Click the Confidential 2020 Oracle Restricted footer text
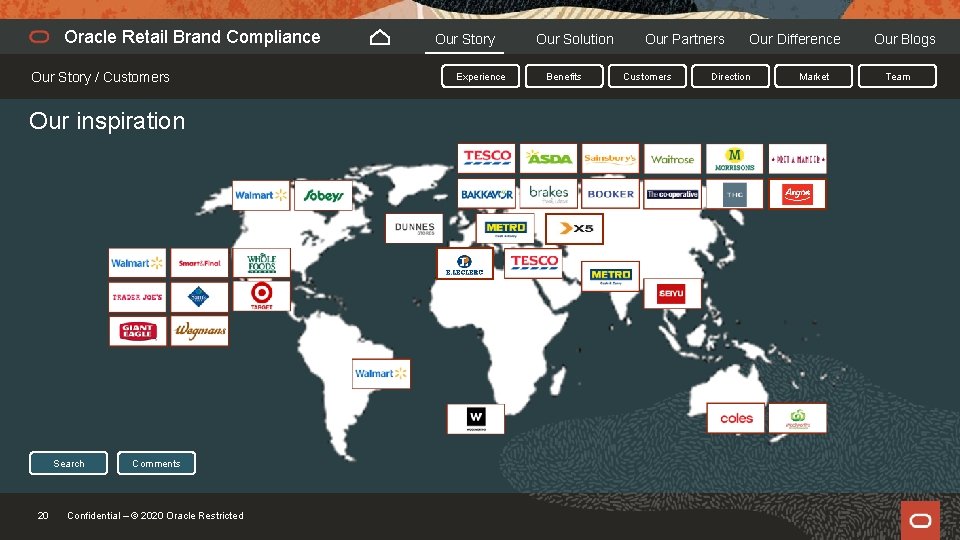The width and height of the screenshot is (960, 540). point(156,516)
